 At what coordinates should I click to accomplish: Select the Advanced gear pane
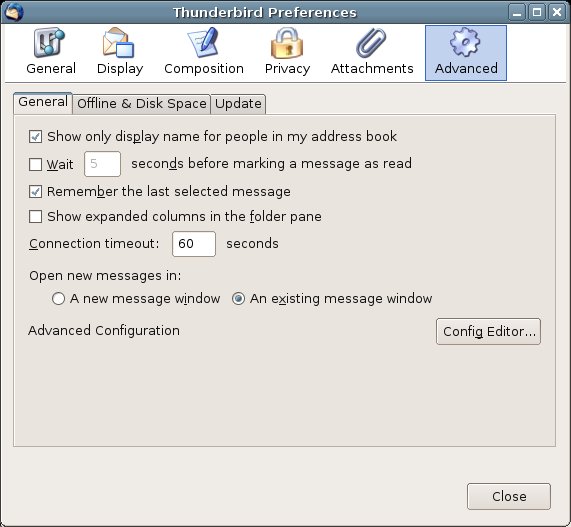(x=466, y=53)
